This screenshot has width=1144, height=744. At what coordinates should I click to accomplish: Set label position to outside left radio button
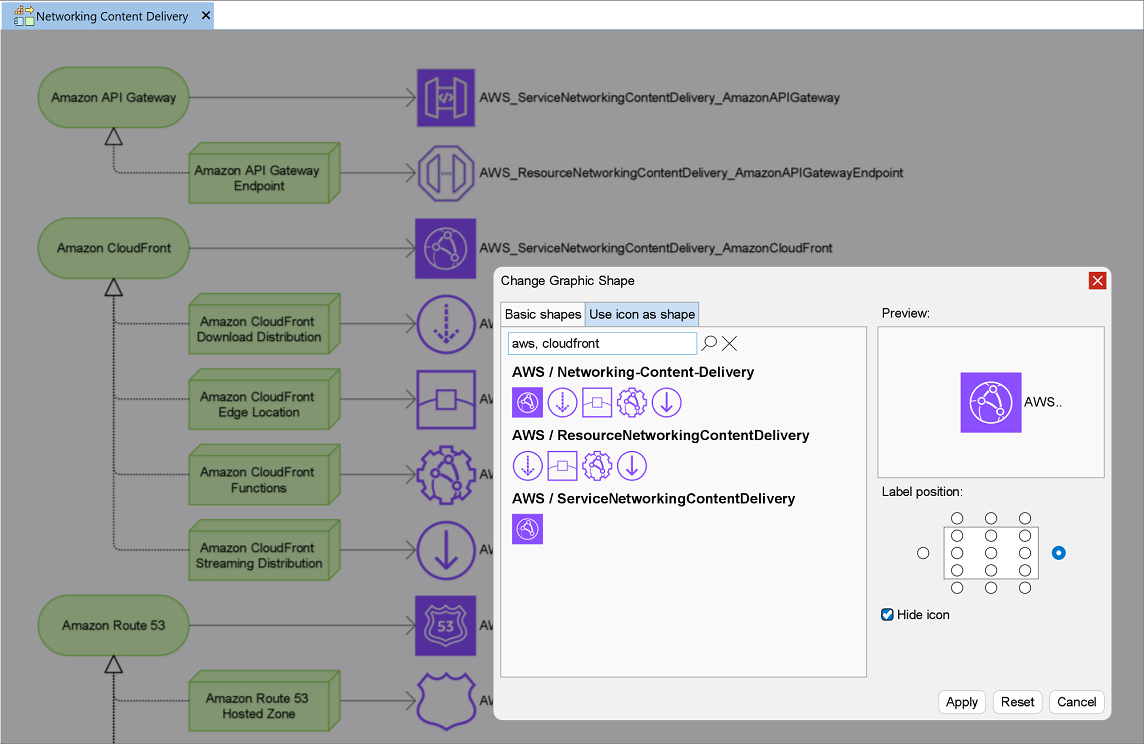(923, 553)
